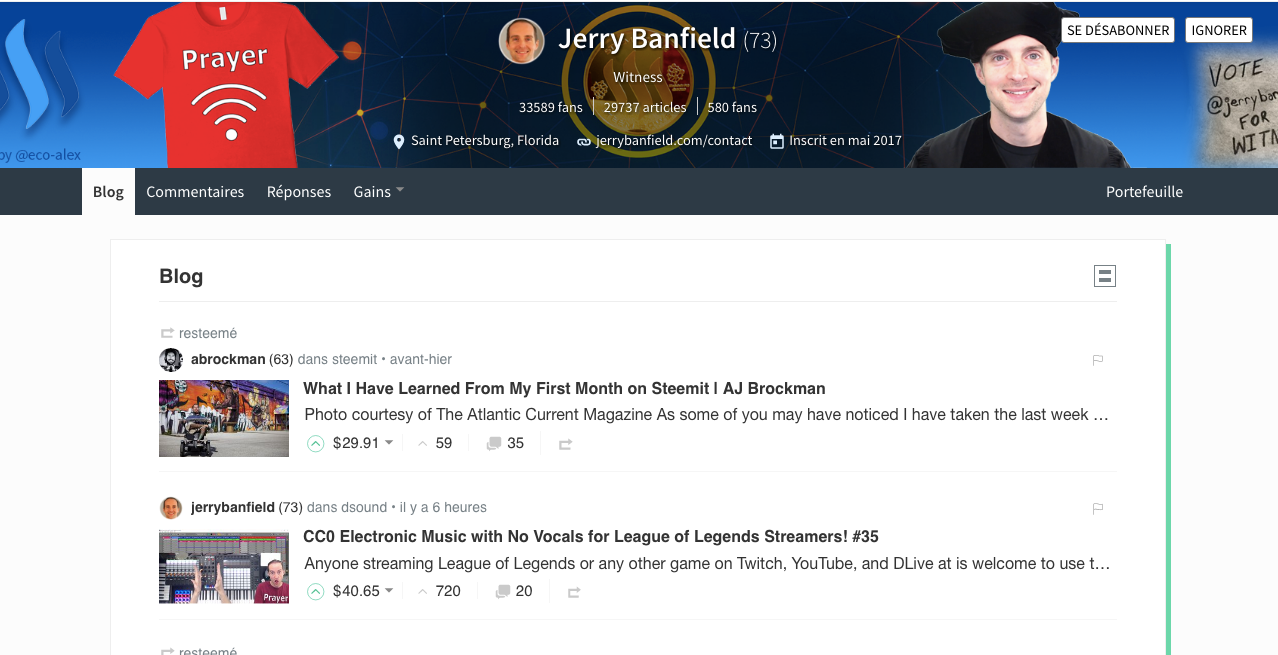The height and width of the screenshot is (655, 1278).
Task: Resteem the CC0 Electronic Music post
Action: pos(574,592)
